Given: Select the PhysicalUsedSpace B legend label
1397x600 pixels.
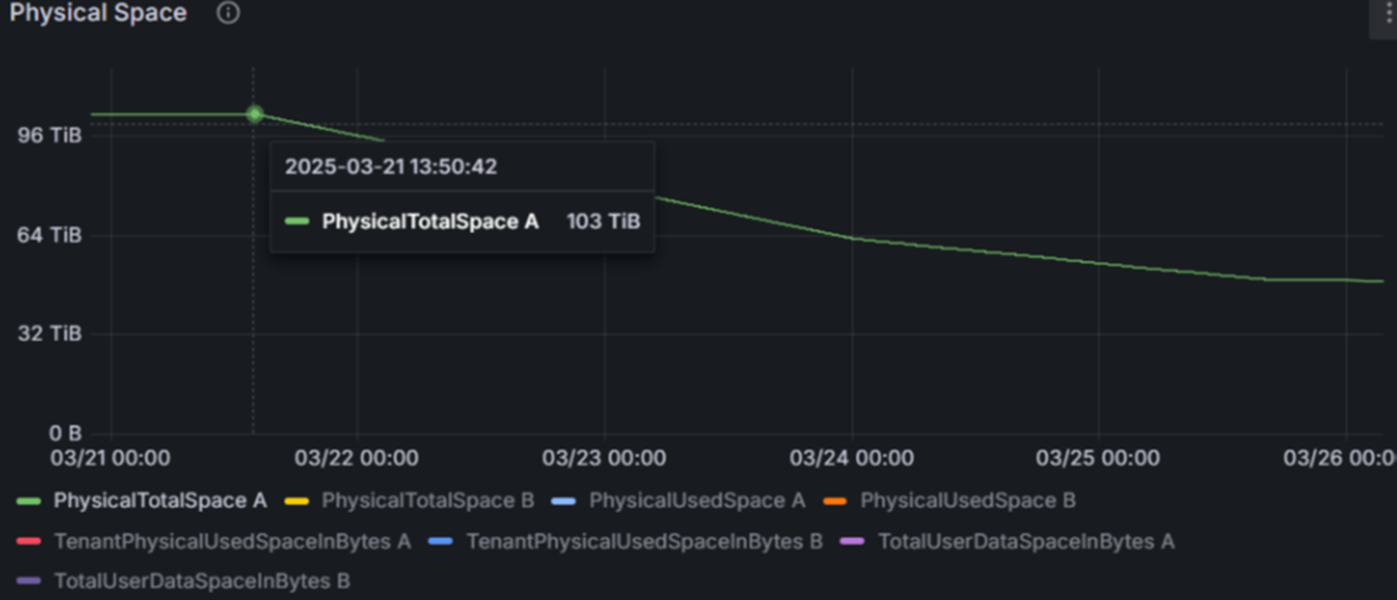Looking at the screenshot, I should tap(967, 501).
